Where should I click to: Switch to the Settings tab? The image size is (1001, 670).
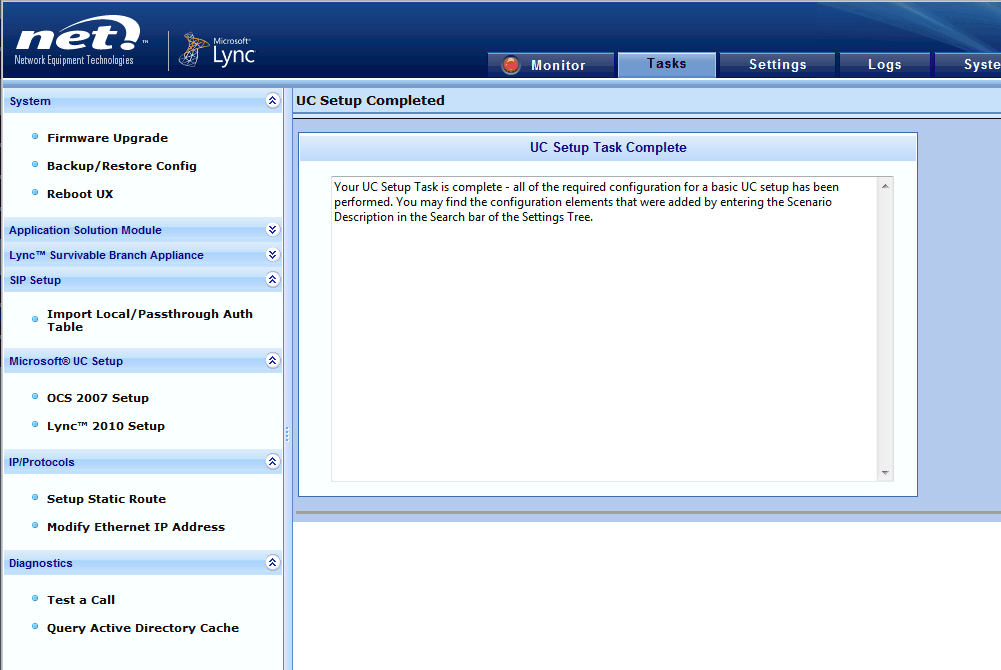click(777, 63)
